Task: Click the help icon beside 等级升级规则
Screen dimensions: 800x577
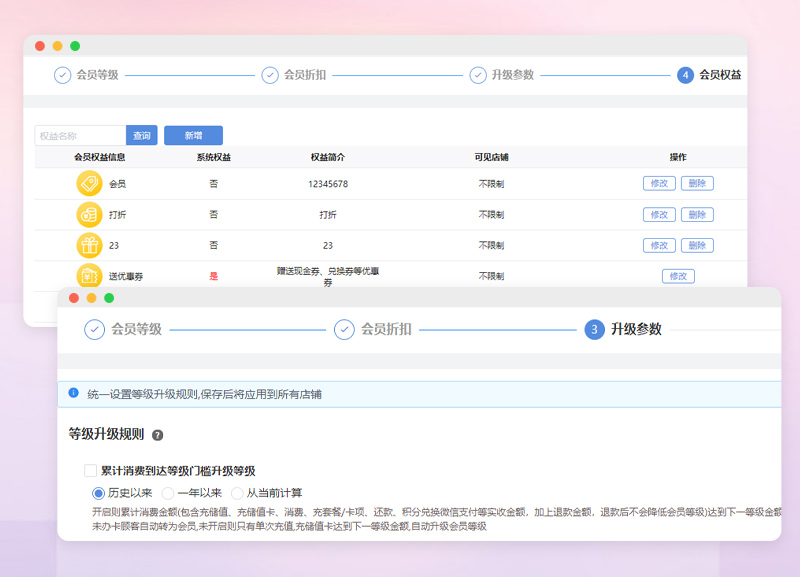Action: pyautogui.click(x=158, y=435)
